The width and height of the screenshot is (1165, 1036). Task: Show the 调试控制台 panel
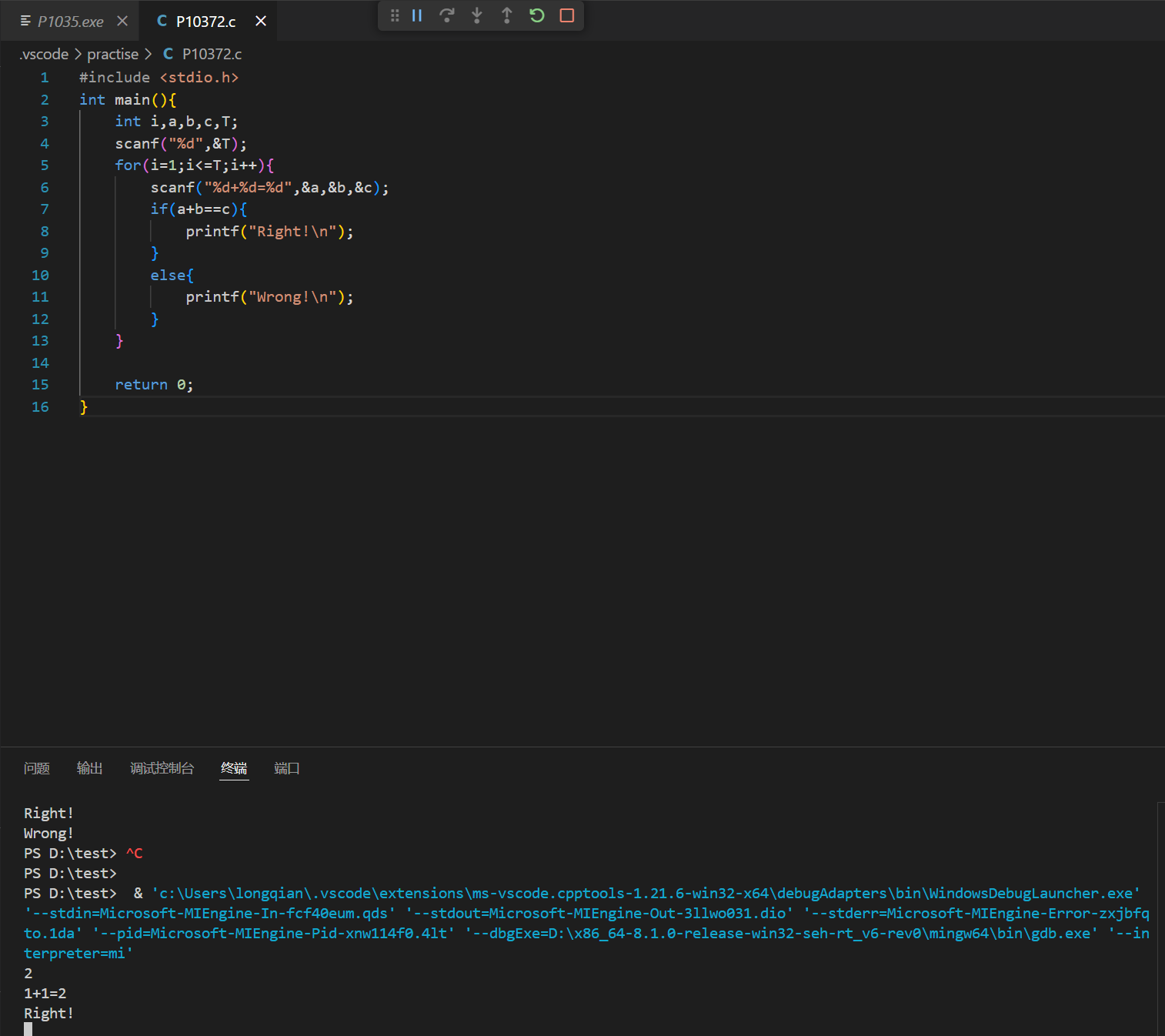click(x=162, y=768)
